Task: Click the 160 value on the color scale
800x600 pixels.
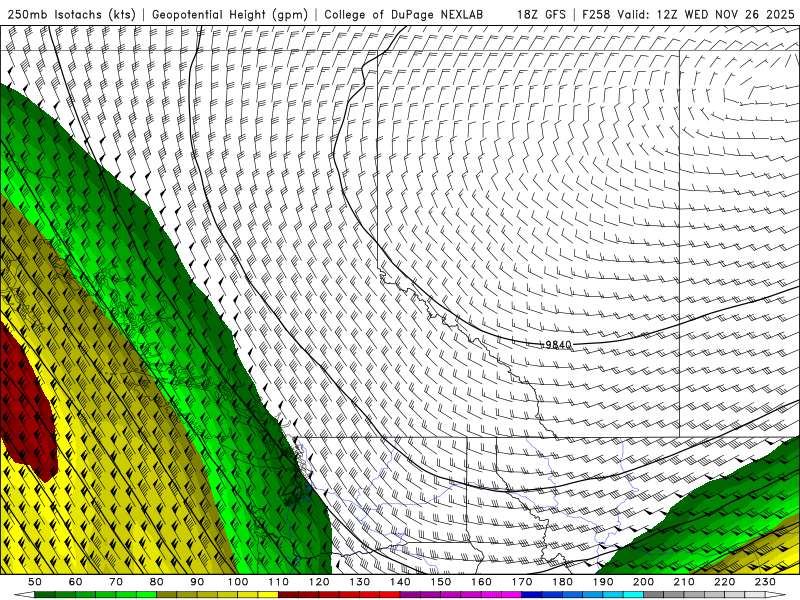Action: [482, 582]
